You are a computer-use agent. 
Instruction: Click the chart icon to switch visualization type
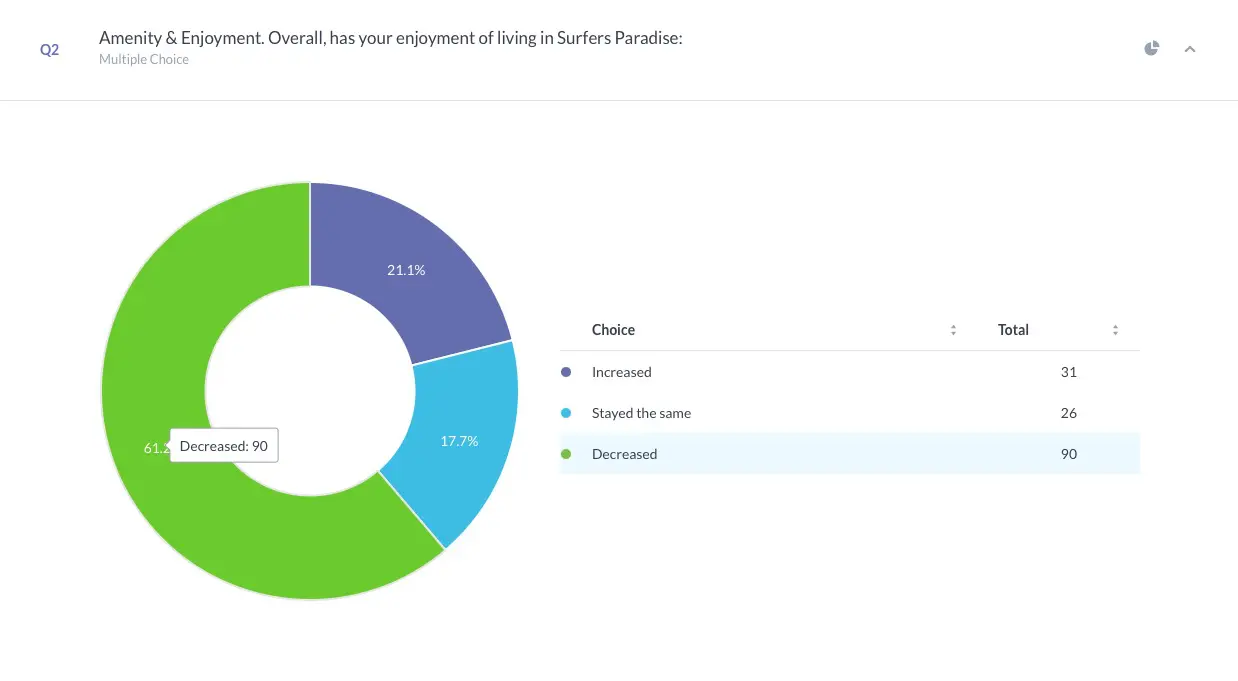click(1151, 47)
